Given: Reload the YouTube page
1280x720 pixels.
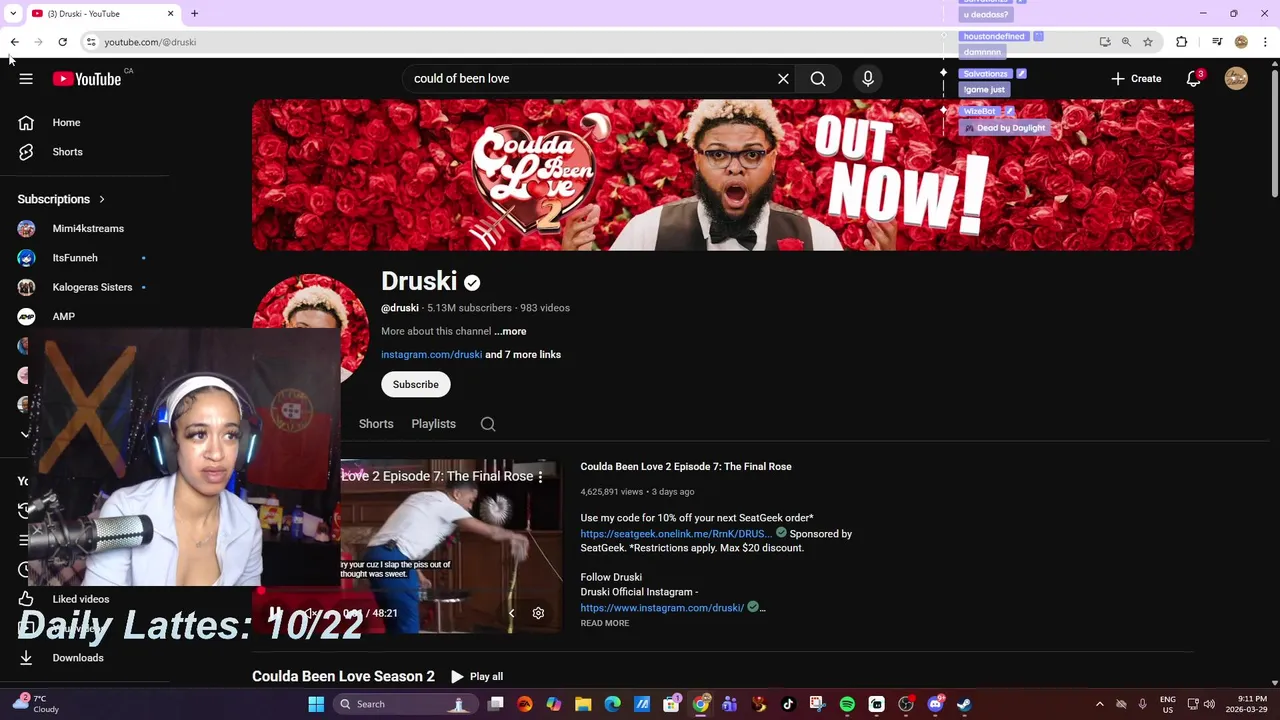Looking at the screenshot, I should (62, 42).
